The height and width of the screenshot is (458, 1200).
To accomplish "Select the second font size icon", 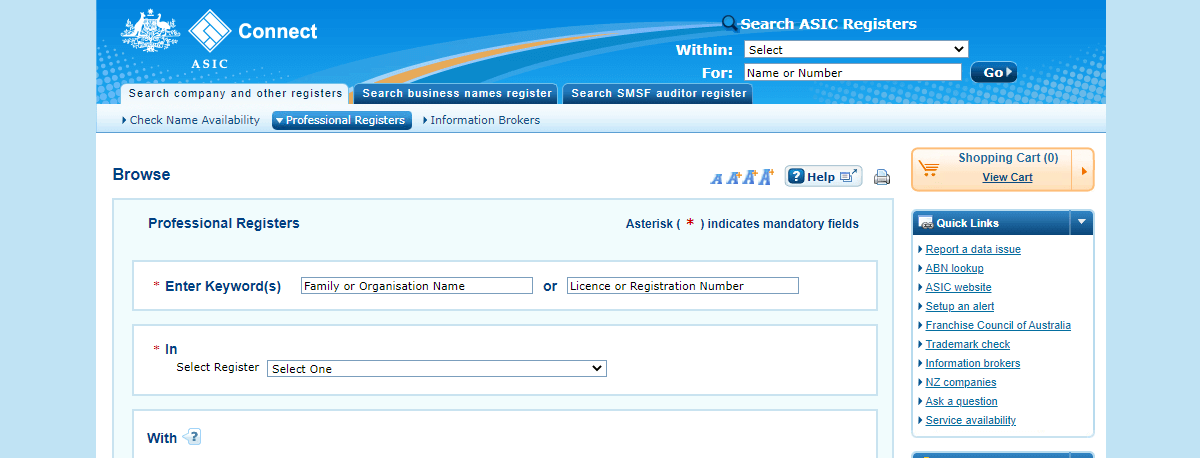I will coord(733,178).
